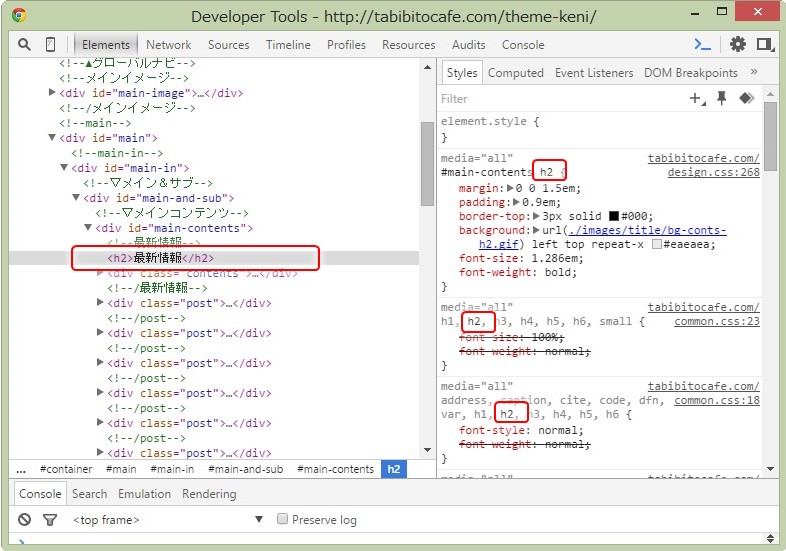Select #main-and-sub breadcrumb item
Screen dimensions: 786x551
246,469
